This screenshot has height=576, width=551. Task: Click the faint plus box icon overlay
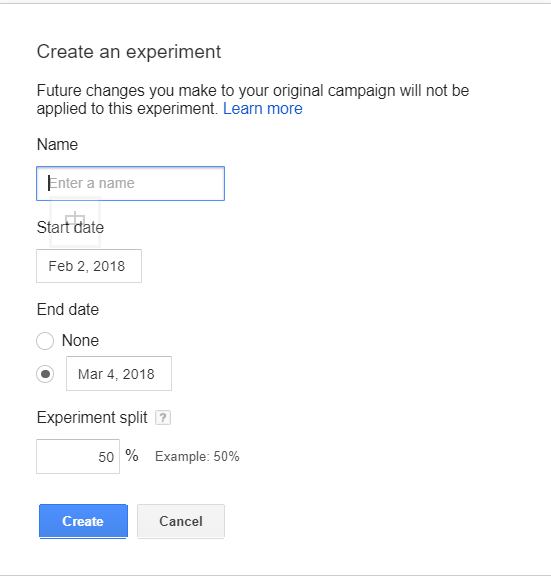[x=75, y=221]
